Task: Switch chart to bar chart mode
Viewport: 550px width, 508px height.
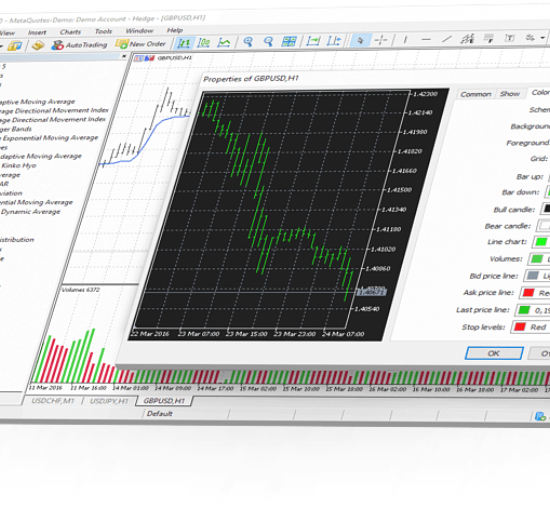Action: [184, 43]
